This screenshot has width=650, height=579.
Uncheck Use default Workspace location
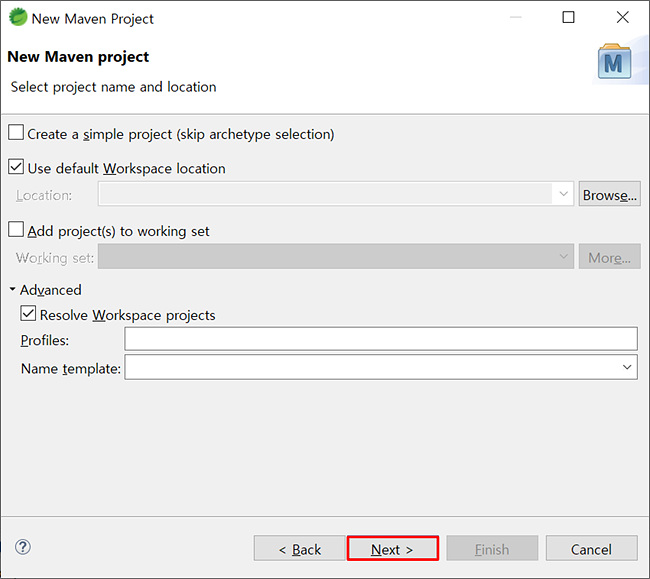tap(16, 167)
